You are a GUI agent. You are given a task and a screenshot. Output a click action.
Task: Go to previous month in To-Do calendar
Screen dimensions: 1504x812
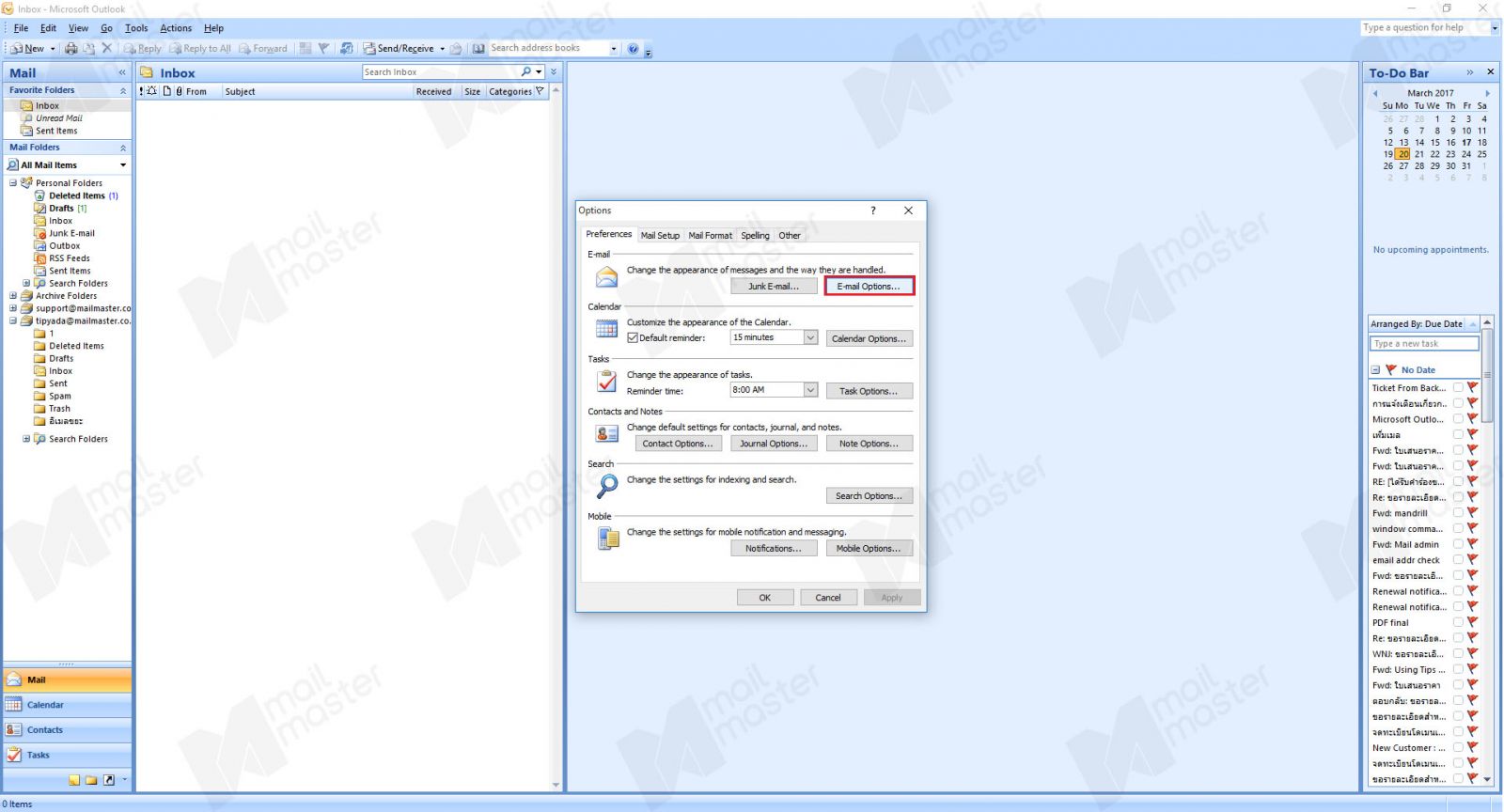1375,93
